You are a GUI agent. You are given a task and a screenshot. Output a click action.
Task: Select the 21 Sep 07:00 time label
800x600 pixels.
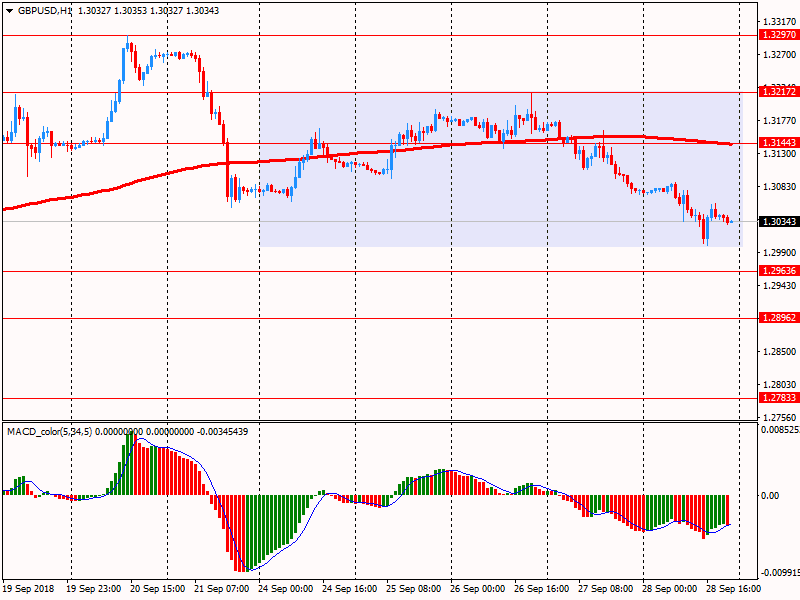(221, 590)
